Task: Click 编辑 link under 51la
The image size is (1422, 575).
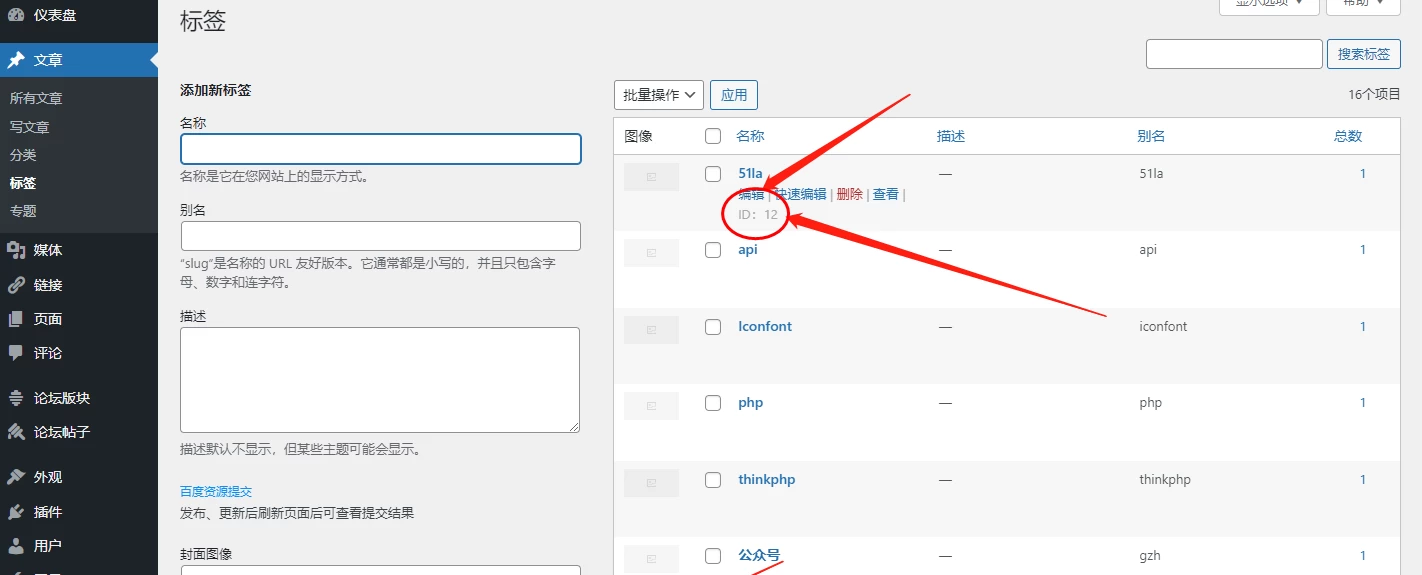Action: [x=751, y=195]
